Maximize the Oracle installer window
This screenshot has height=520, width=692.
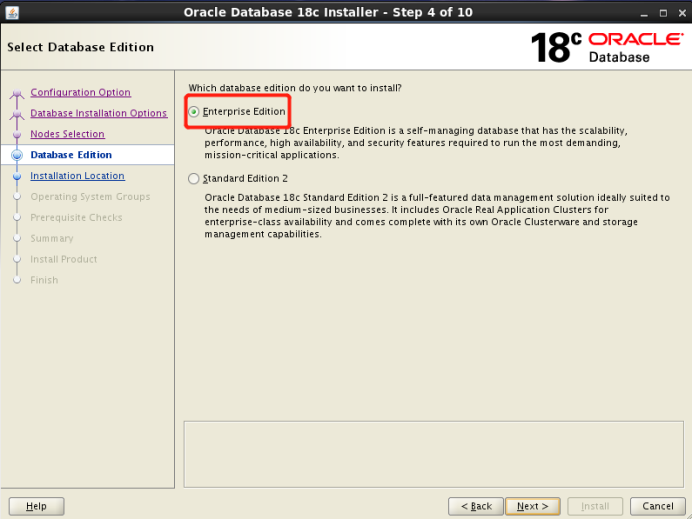click(x=663, y=13)
